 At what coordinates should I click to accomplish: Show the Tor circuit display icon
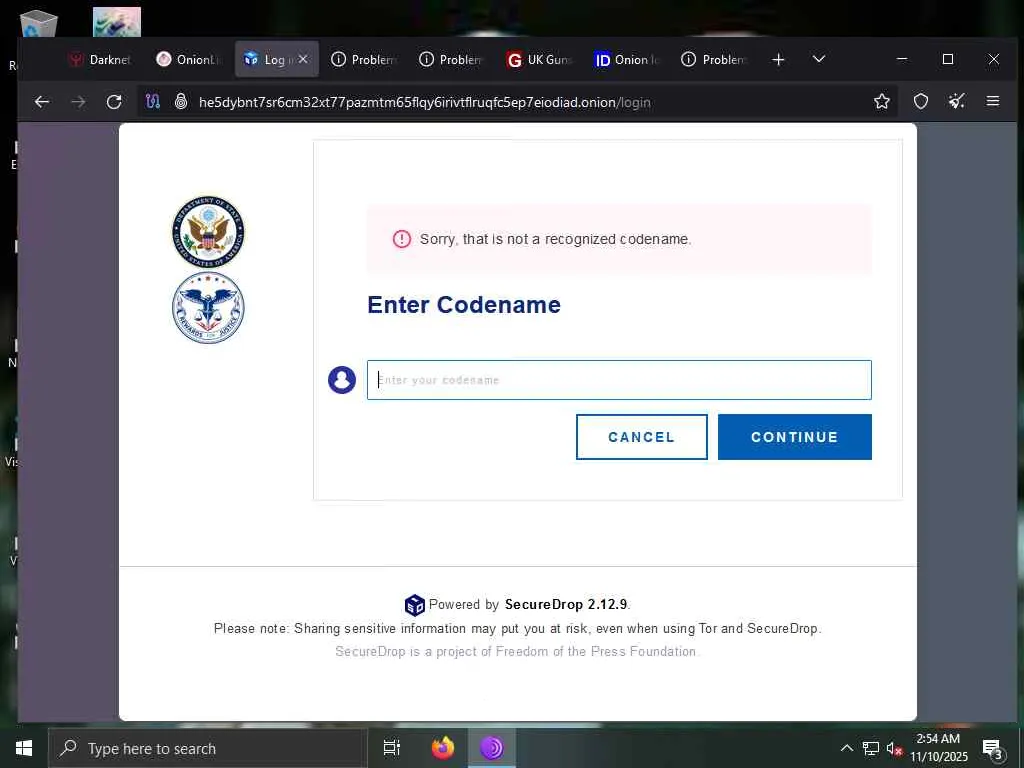[x=153, y=102]
